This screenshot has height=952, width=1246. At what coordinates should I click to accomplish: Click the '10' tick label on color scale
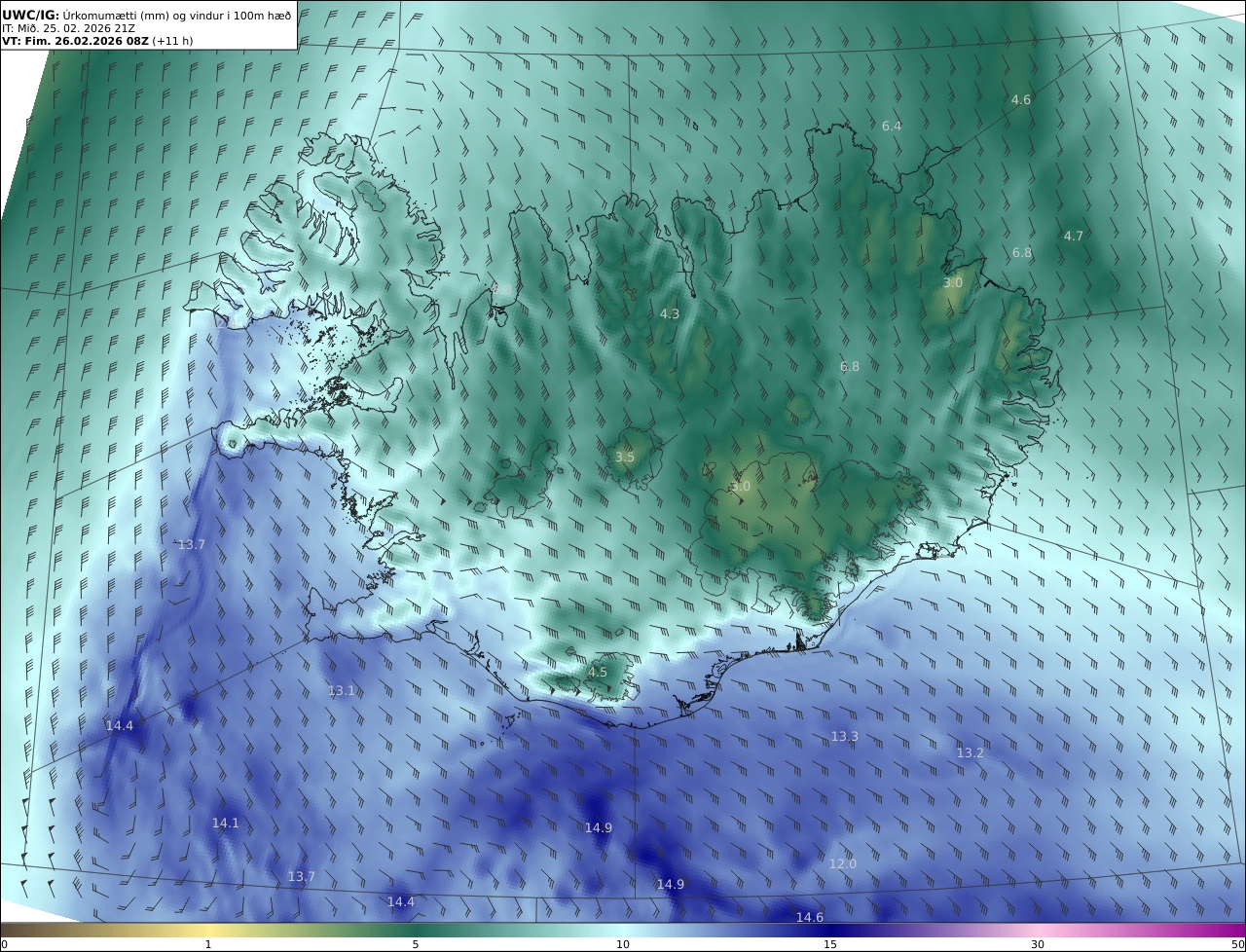[623, 944]
